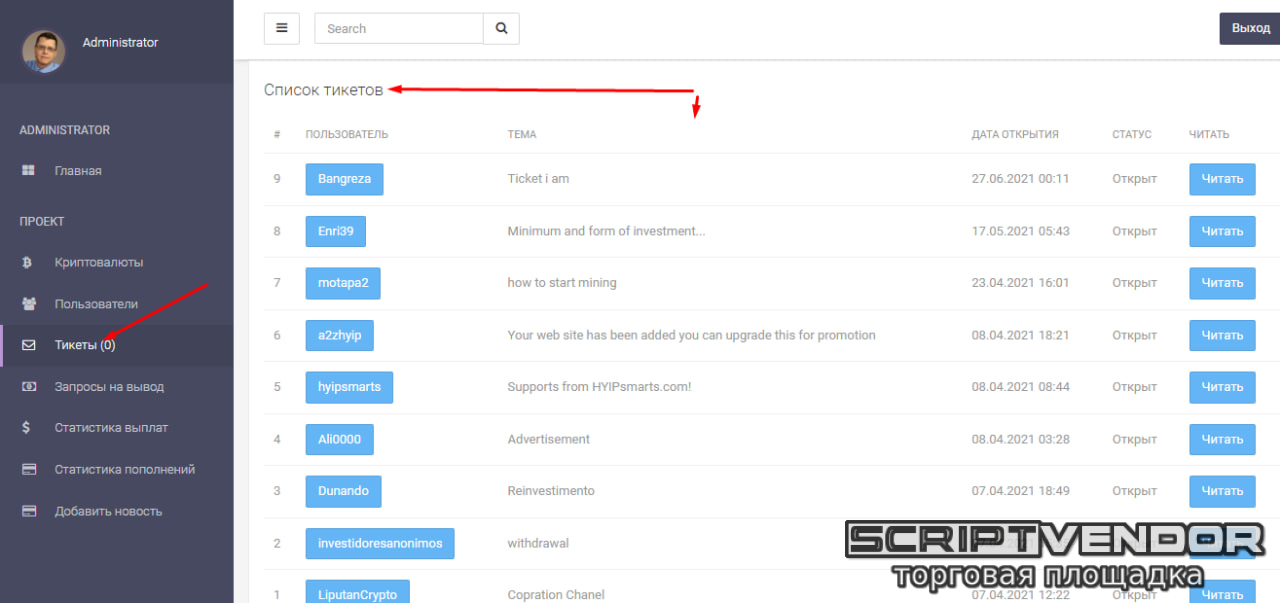Open the Пользователи sidebar menu item

pos(96,304)
